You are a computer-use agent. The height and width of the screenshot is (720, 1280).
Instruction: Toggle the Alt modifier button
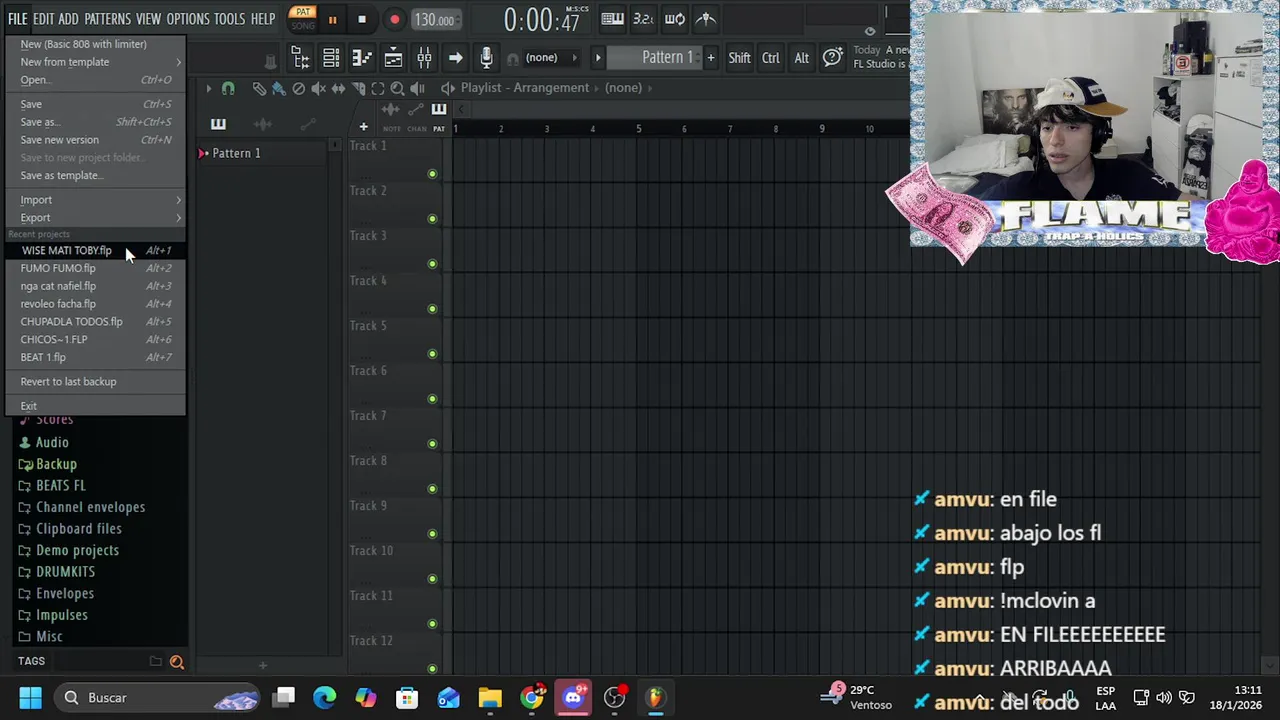tap(801, 58)
